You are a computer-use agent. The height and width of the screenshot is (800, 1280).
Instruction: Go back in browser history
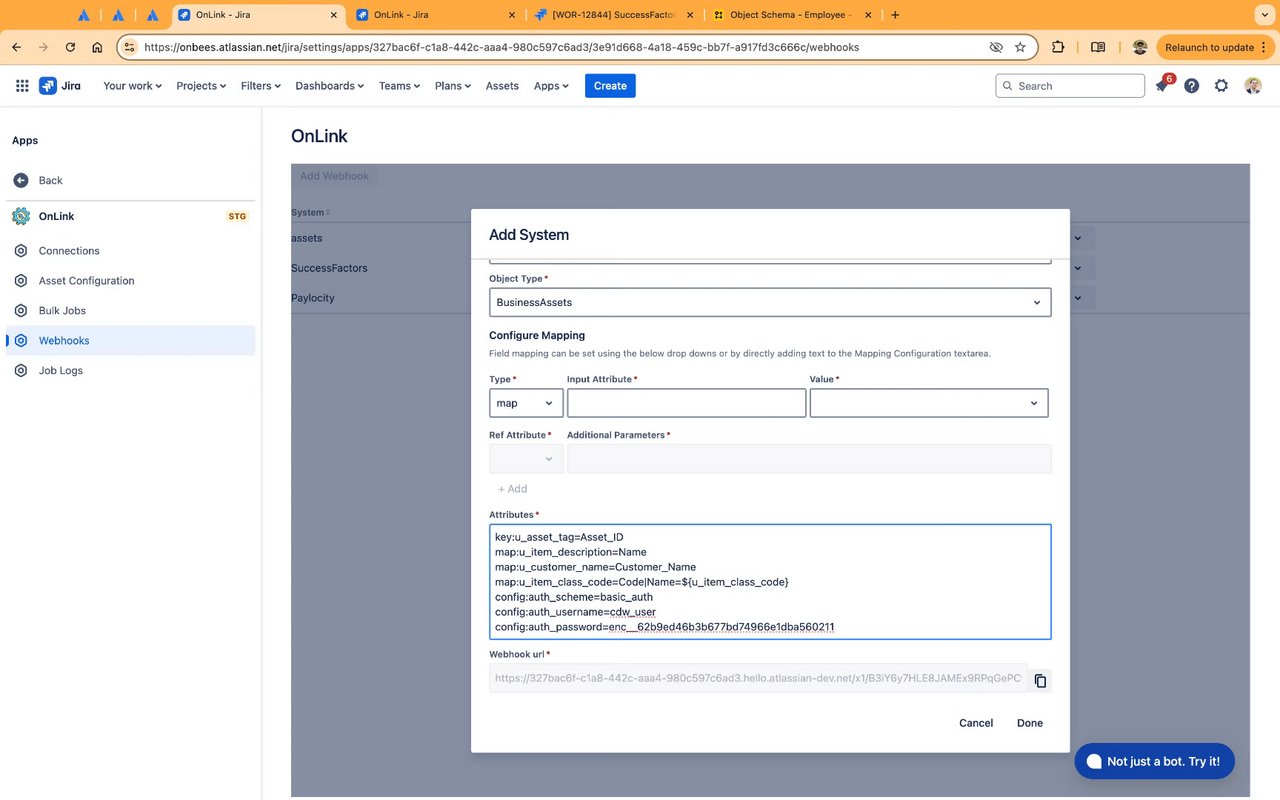coord(16,47)
